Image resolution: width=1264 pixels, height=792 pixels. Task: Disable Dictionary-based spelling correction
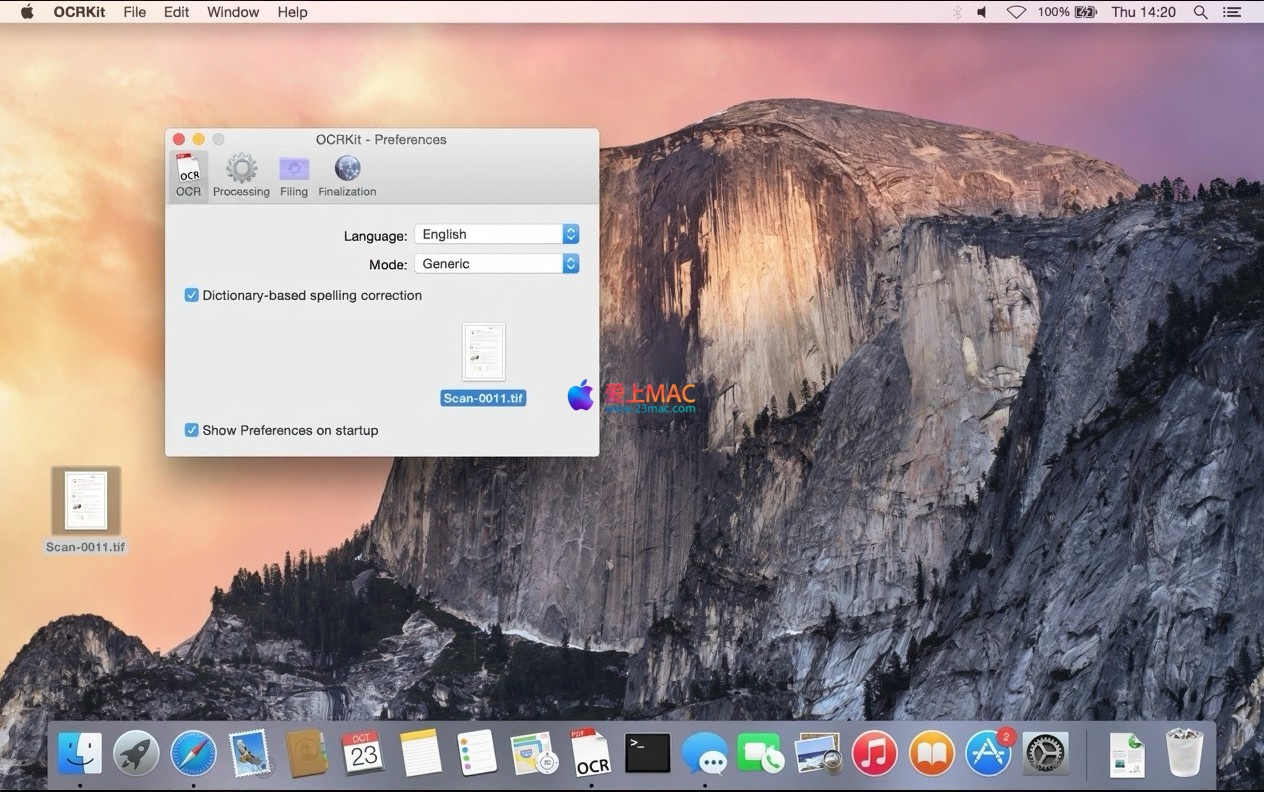pyautogui.click(x=192, y=295)
